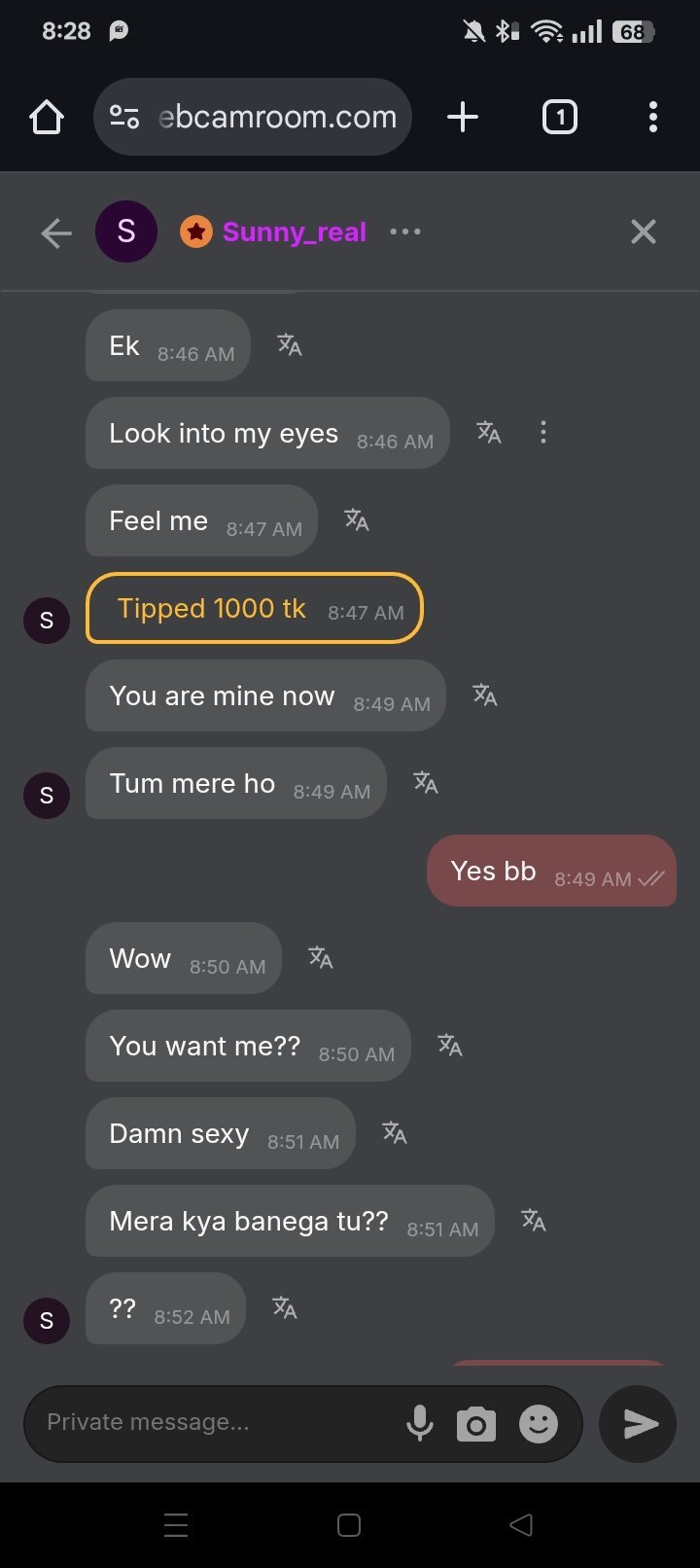This screenshot has width=700, height=1568.
Task: Translate the "Ek" message
Action: click(x=290, y=345)
